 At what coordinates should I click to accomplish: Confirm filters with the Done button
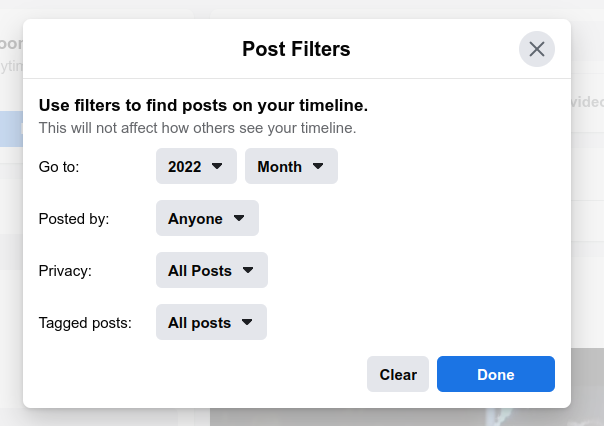496,374
